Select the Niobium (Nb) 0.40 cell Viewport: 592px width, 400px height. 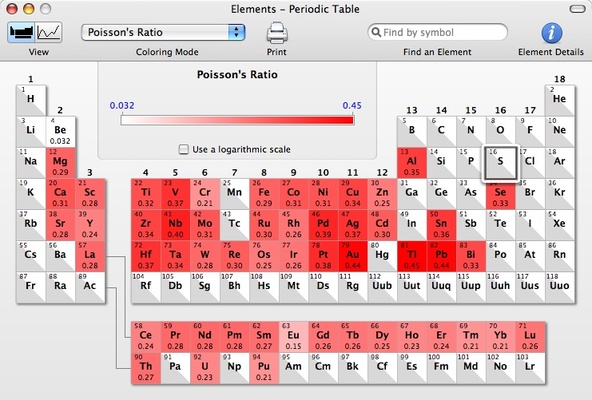click(x=175, y=225)
